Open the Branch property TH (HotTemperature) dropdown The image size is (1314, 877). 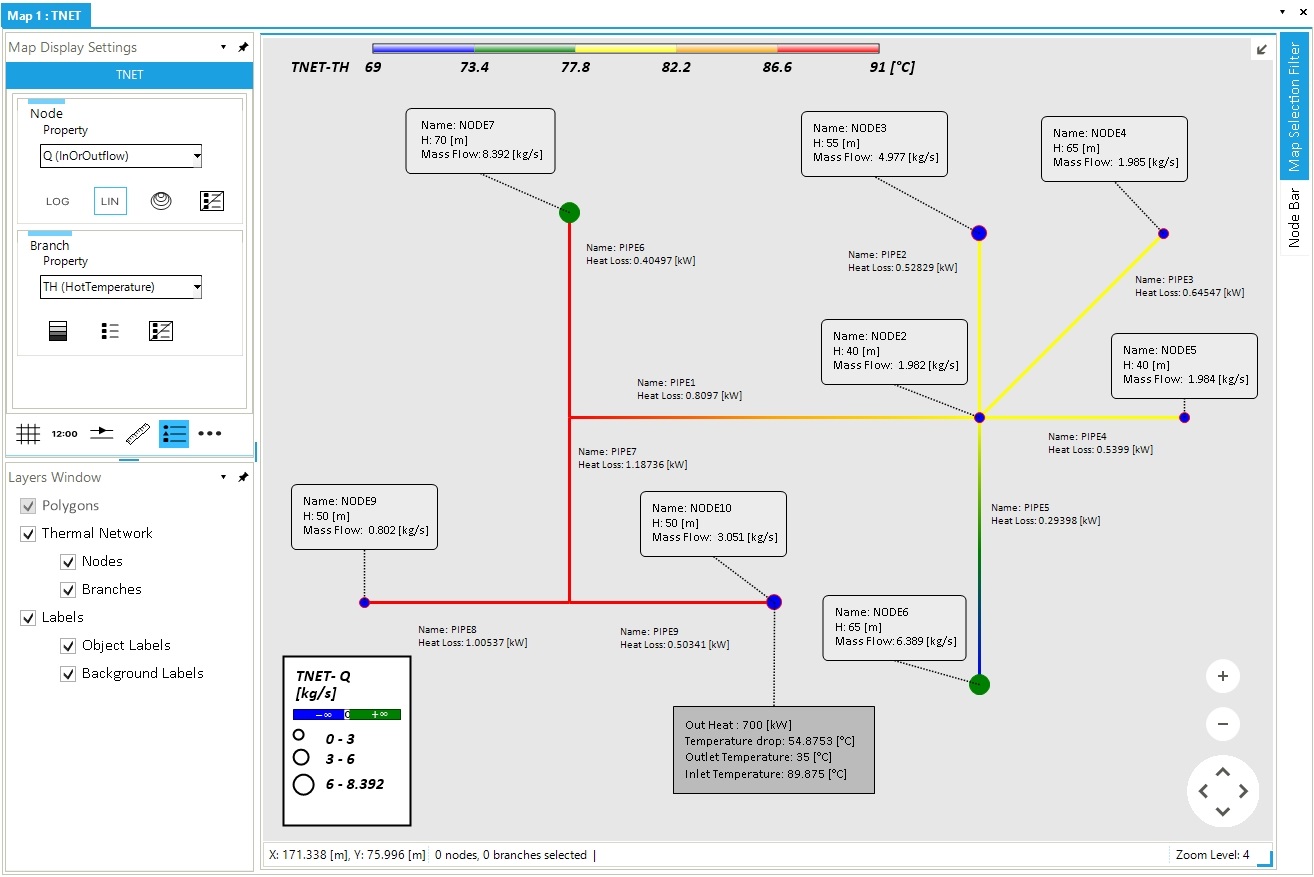[121, 287]
